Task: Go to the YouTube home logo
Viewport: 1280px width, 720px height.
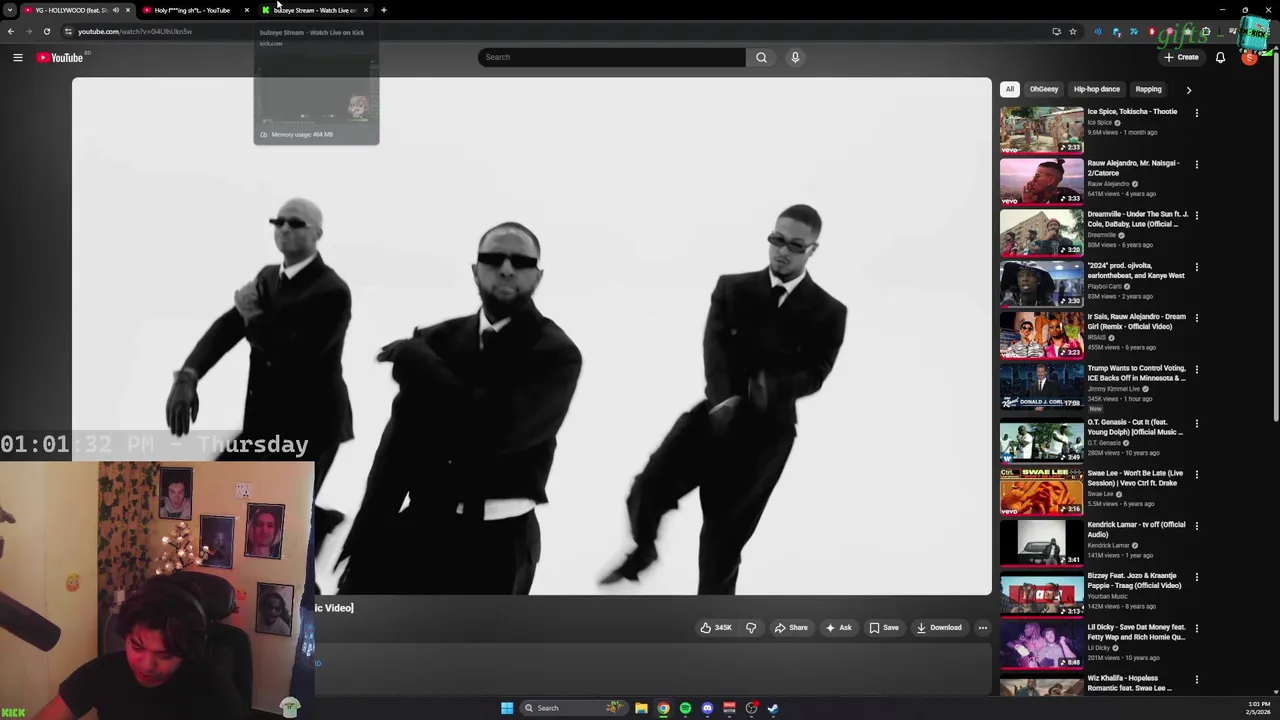Action: (x=60, y=57)
